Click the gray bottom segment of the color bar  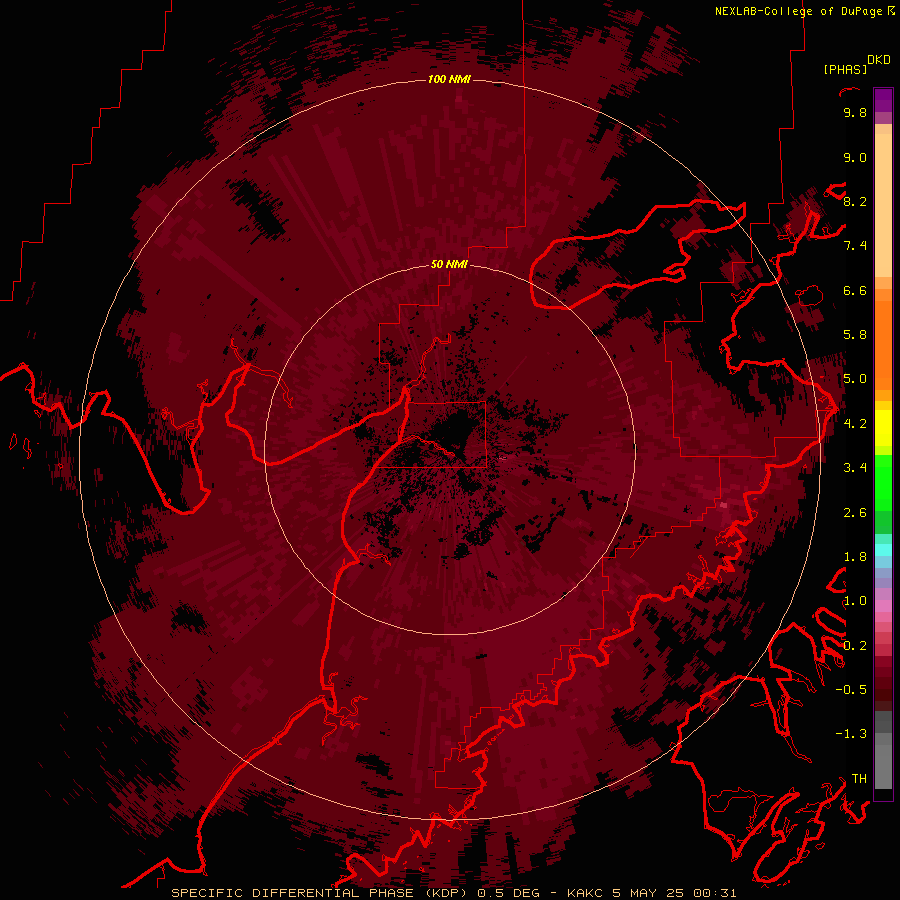coord(883,761)
